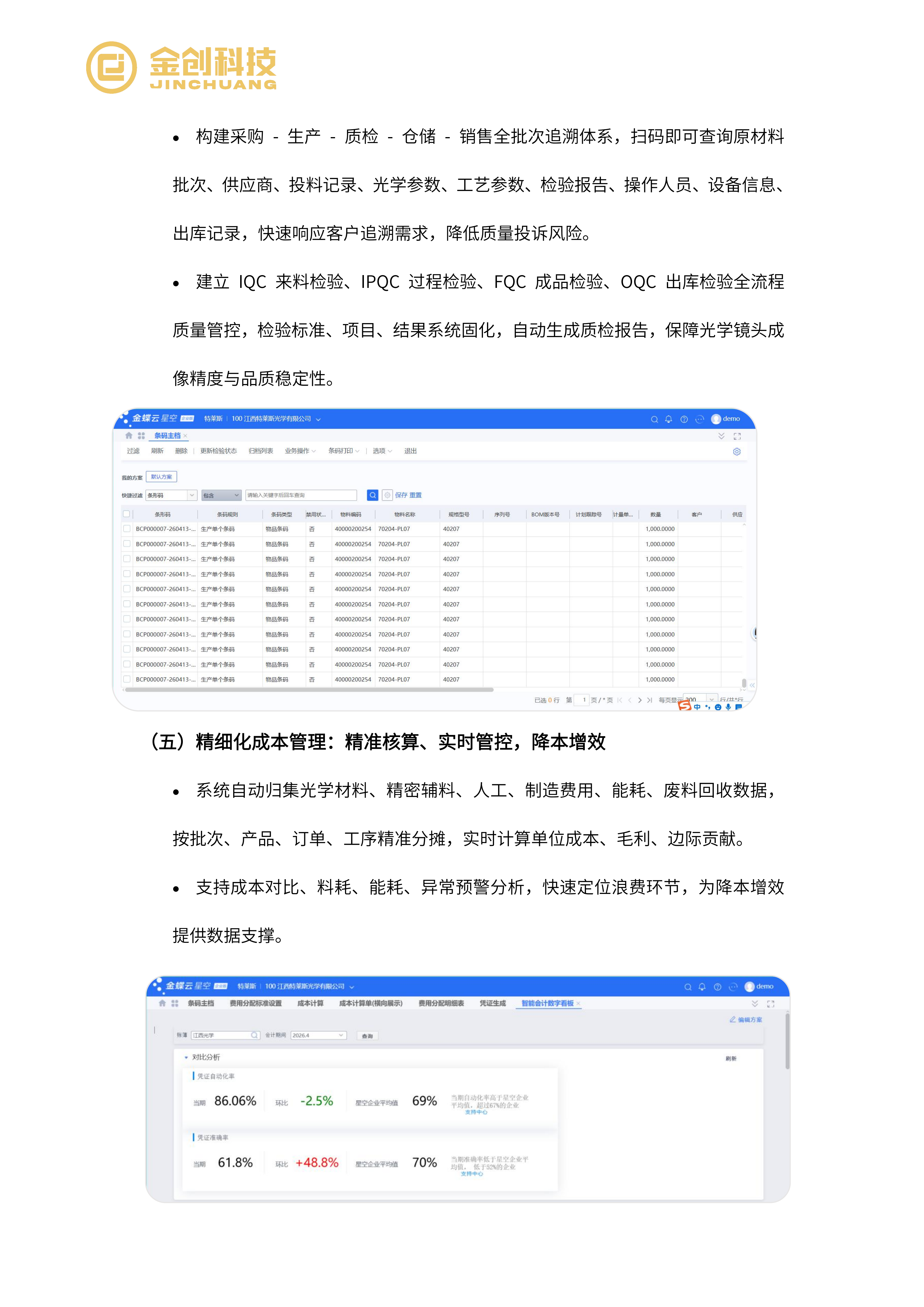Image resolution: width=924 pixels, height=1307 pixels.
Task: Click lookup magnifier in 账簿 江西光学 field
Action: pos(254,1035)
